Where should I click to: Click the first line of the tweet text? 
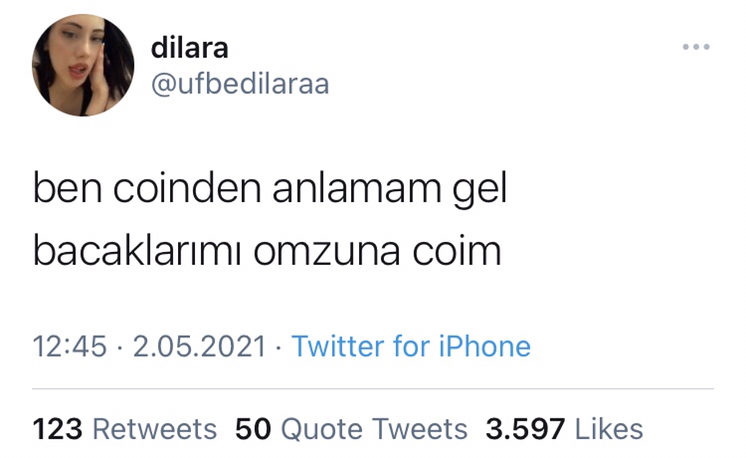tap(270, 189)
